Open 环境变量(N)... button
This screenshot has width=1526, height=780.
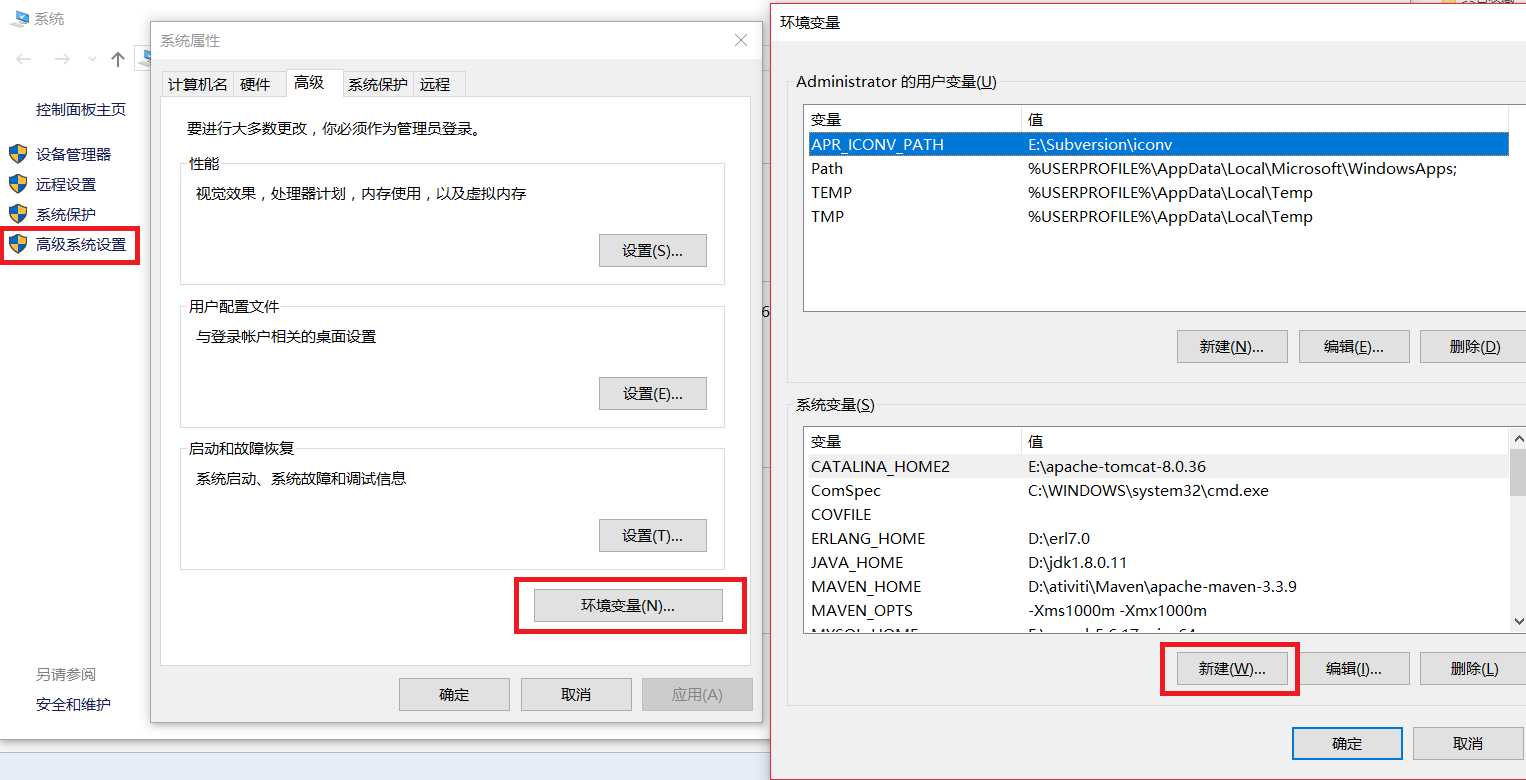(x=628, y=605)
